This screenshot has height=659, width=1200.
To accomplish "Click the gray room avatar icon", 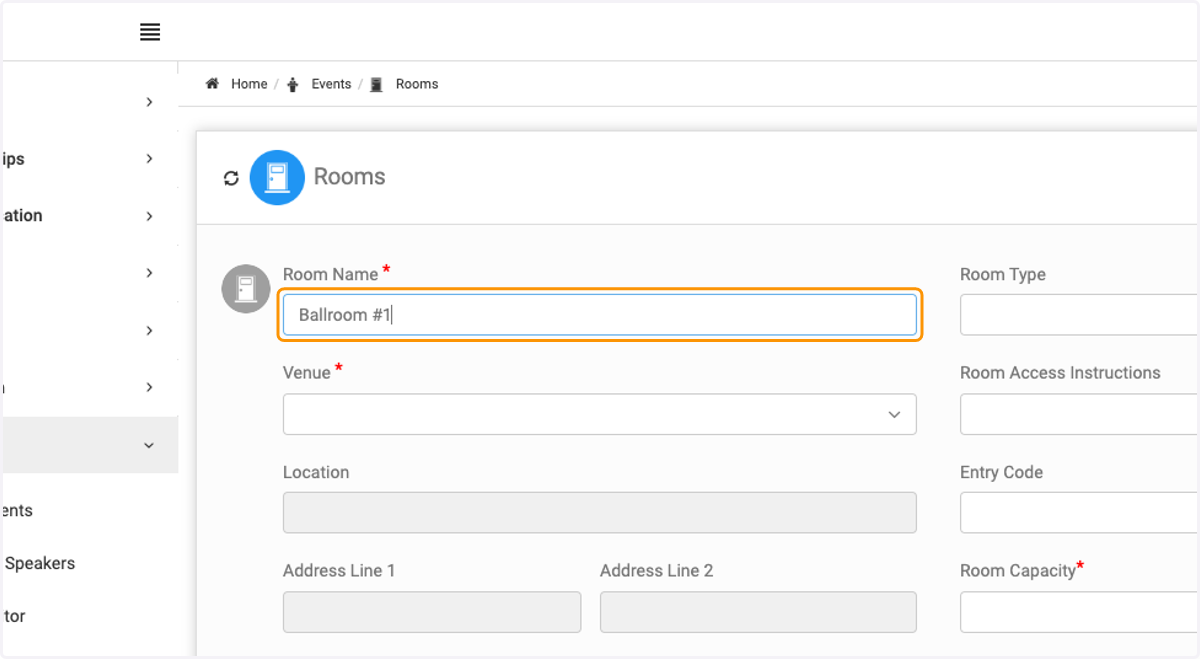I will (246, 289).
